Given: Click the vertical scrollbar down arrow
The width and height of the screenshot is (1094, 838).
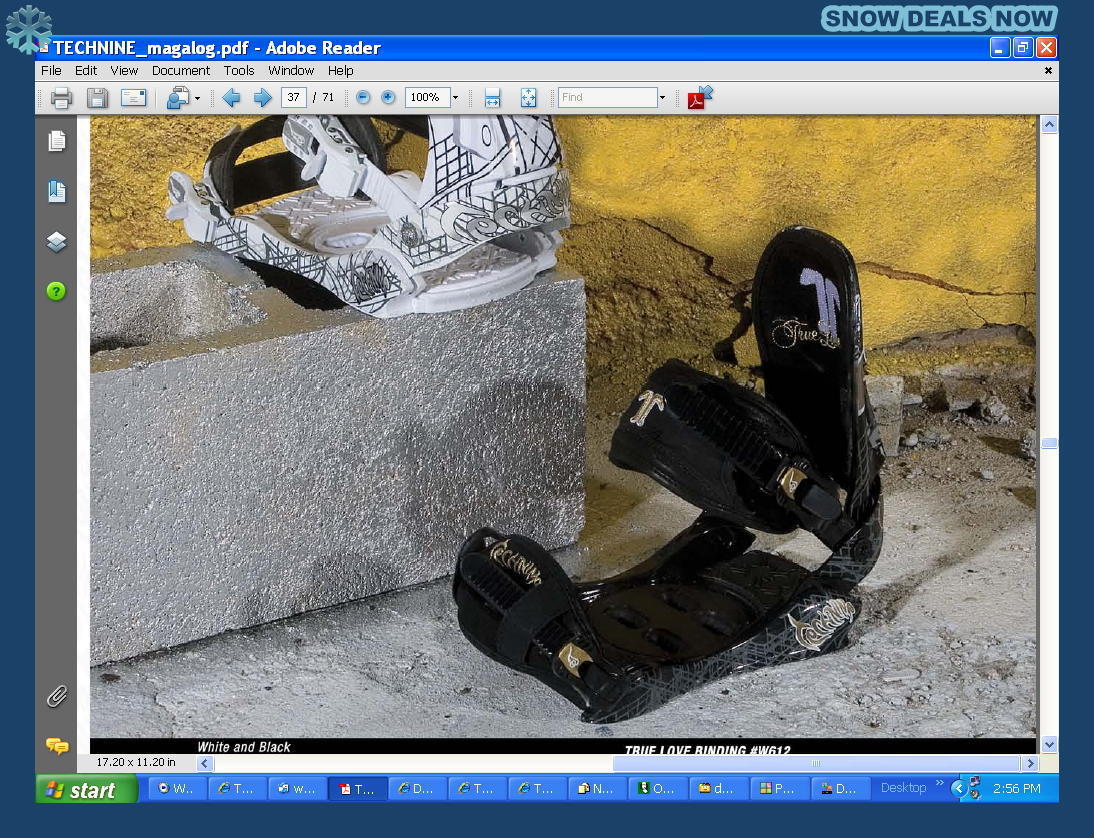Looking at the screenshot, I should pyautogui.click(x=1049, y=745).
